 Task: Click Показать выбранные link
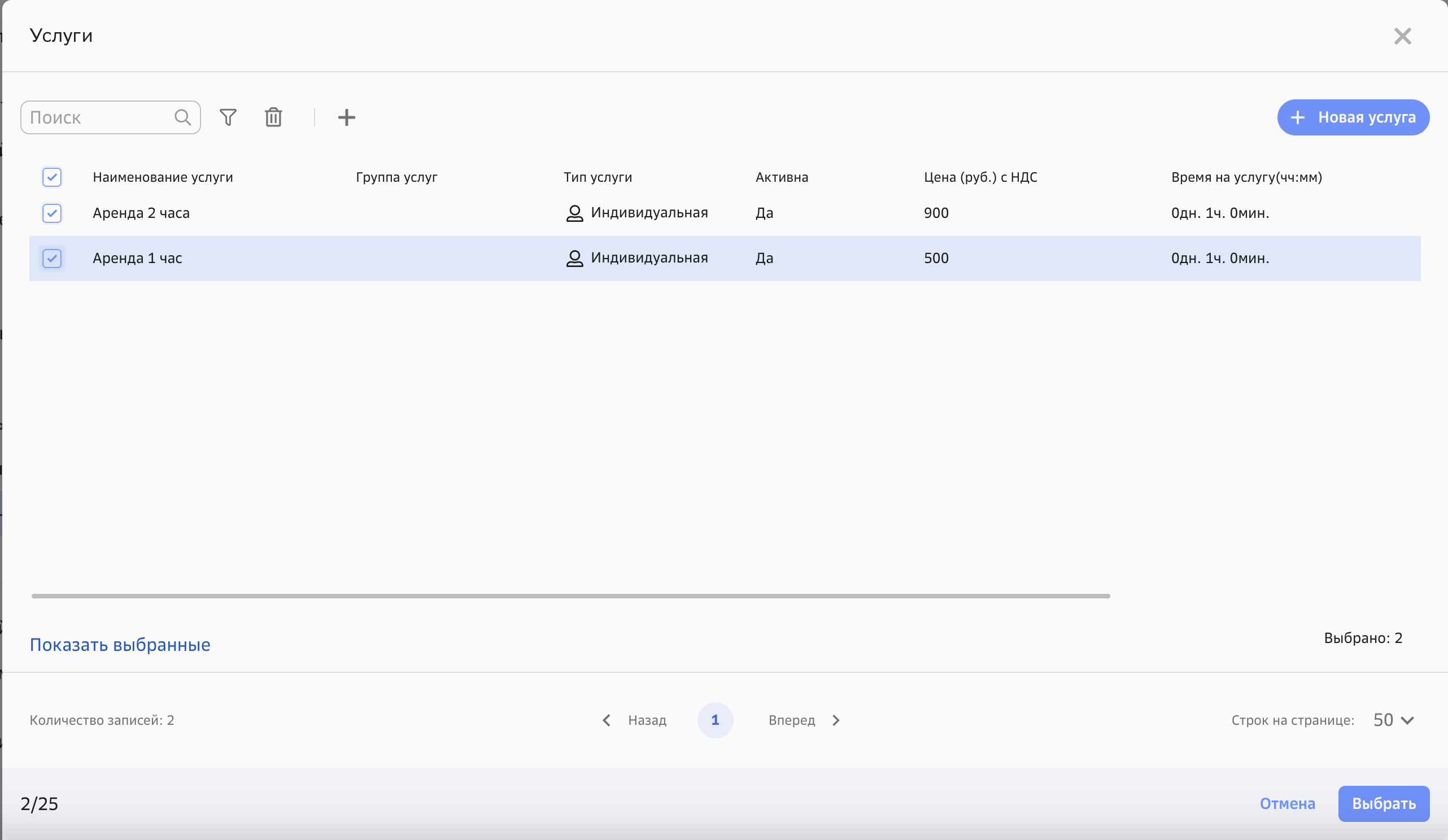(120, 645)
